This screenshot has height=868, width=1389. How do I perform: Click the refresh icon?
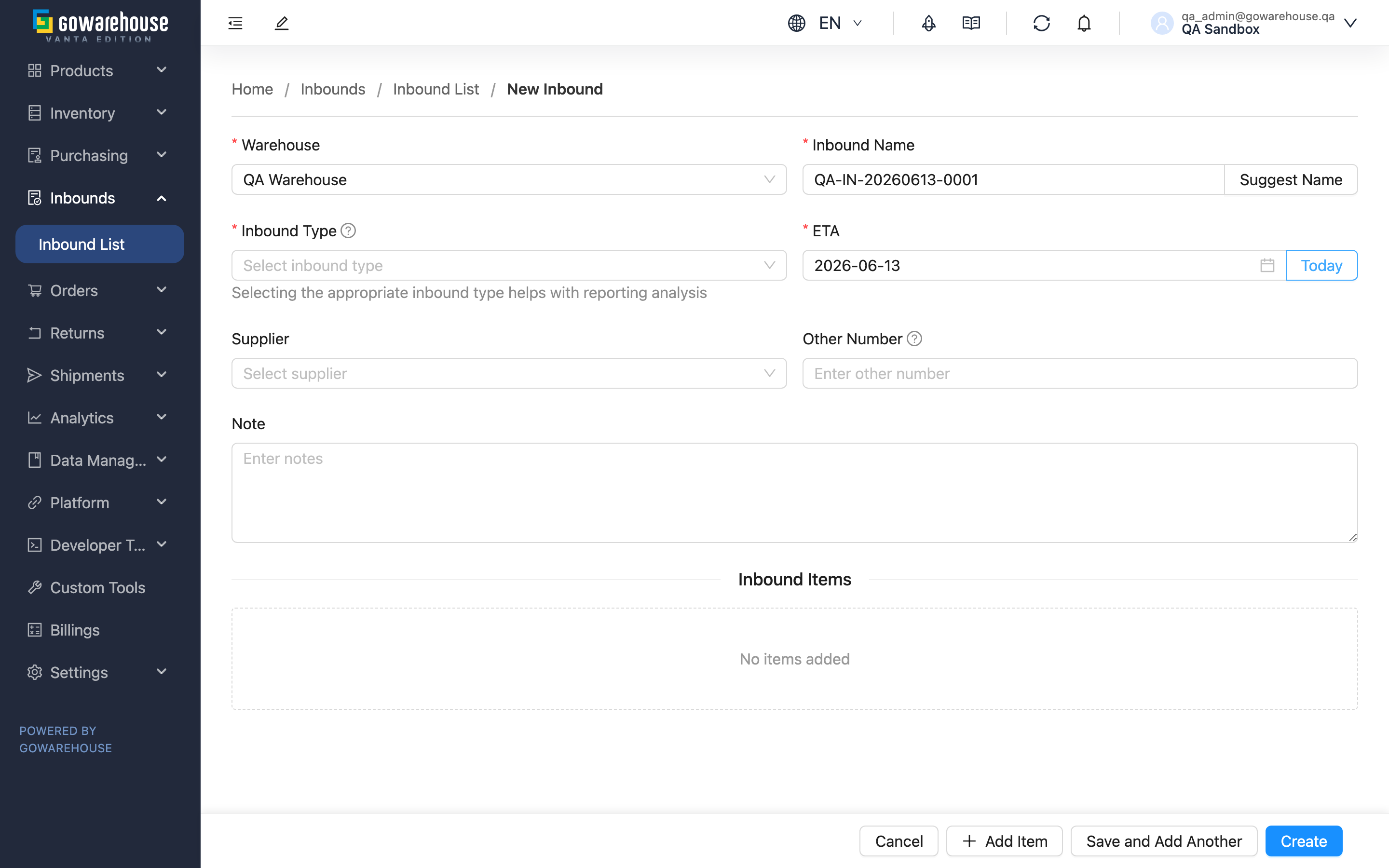[x=1042, y=23]
